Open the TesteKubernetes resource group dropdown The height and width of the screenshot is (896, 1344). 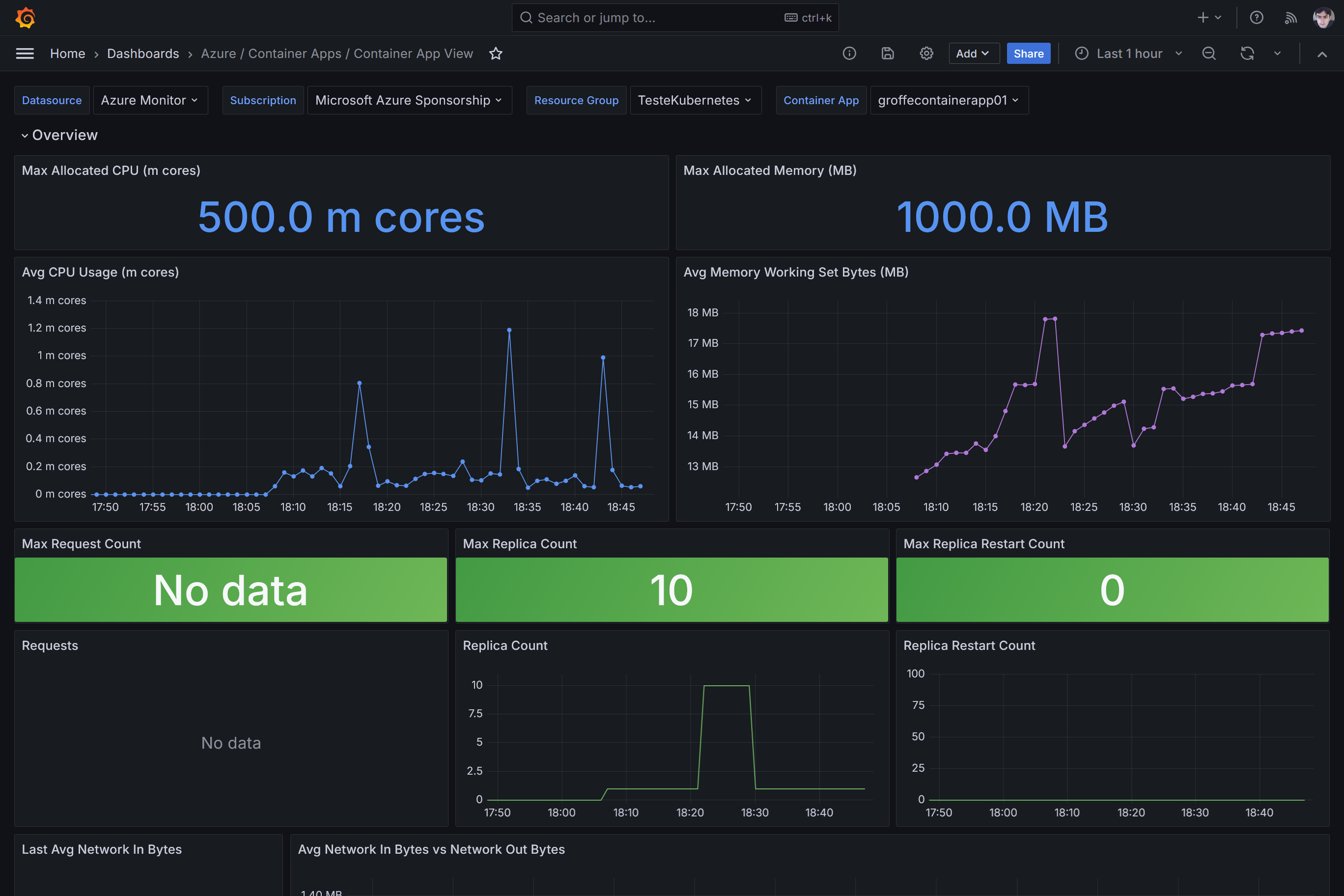coord(695,101)
